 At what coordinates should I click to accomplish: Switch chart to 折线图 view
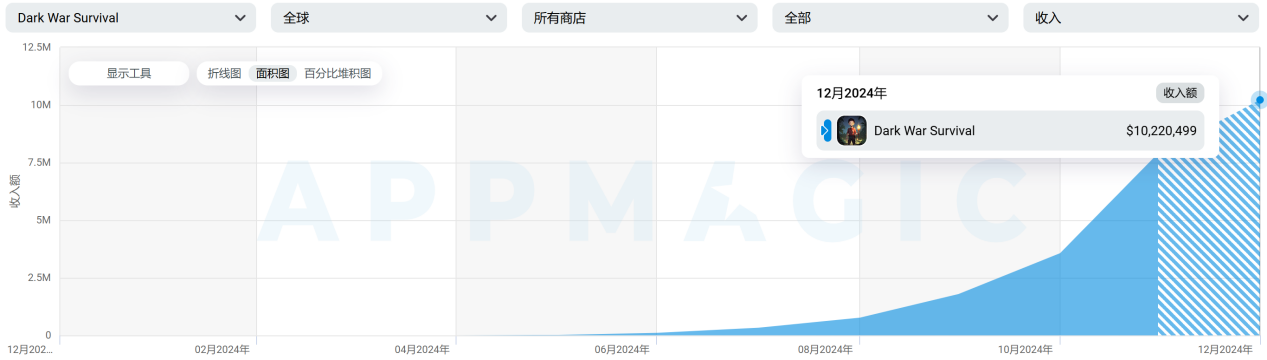click(224, 73)
